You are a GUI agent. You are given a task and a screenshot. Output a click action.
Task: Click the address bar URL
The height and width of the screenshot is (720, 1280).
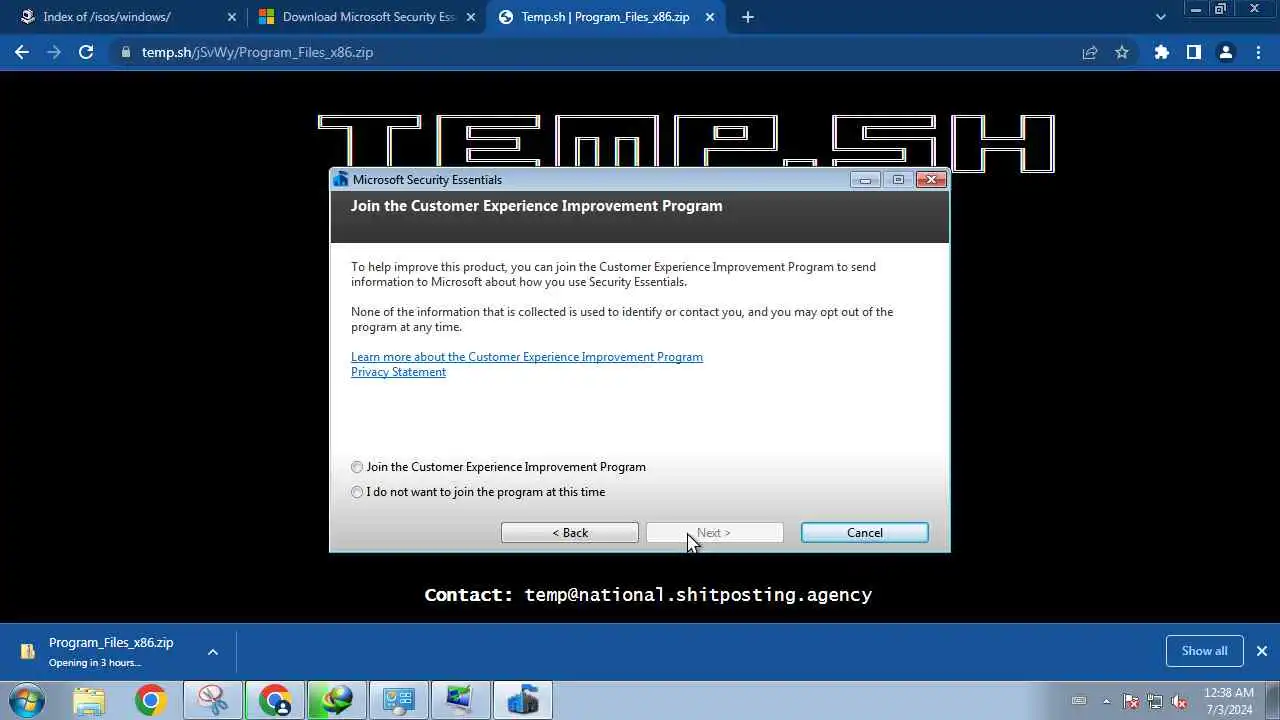click(257, 52)
